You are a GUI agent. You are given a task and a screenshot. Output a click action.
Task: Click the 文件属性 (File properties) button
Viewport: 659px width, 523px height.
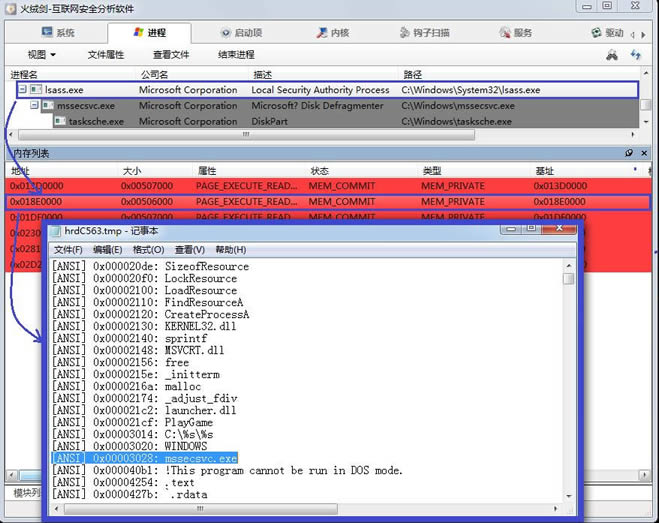pos(106,55)
